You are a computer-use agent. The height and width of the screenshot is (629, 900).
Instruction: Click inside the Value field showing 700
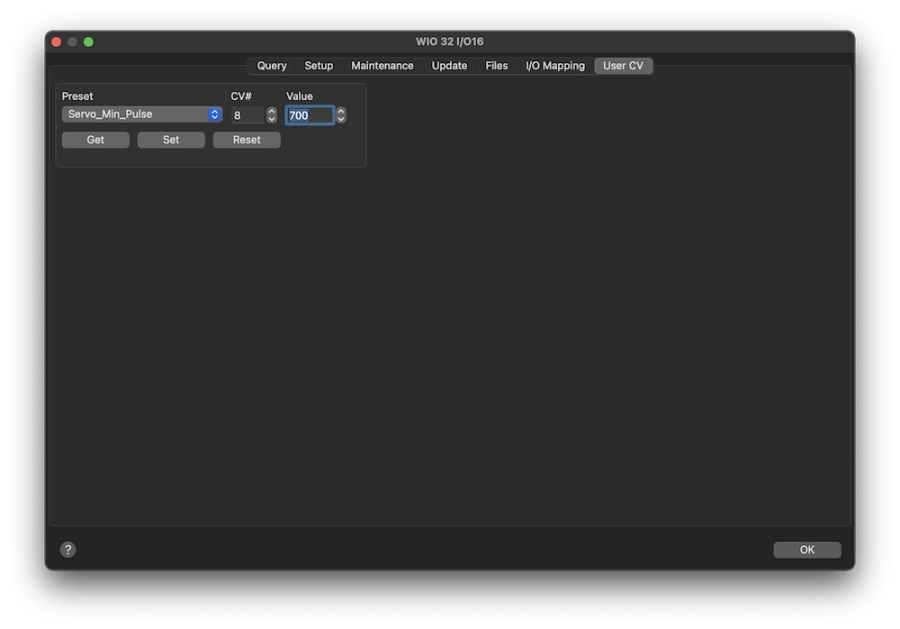tap(309, 116)
